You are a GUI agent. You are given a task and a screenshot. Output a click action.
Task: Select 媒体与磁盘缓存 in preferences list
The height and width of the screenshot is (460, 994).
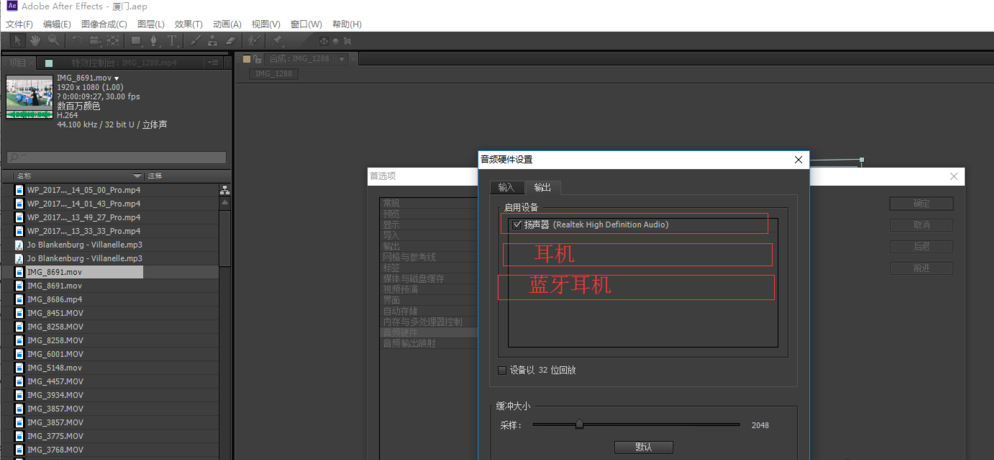(x=413, y=279)
